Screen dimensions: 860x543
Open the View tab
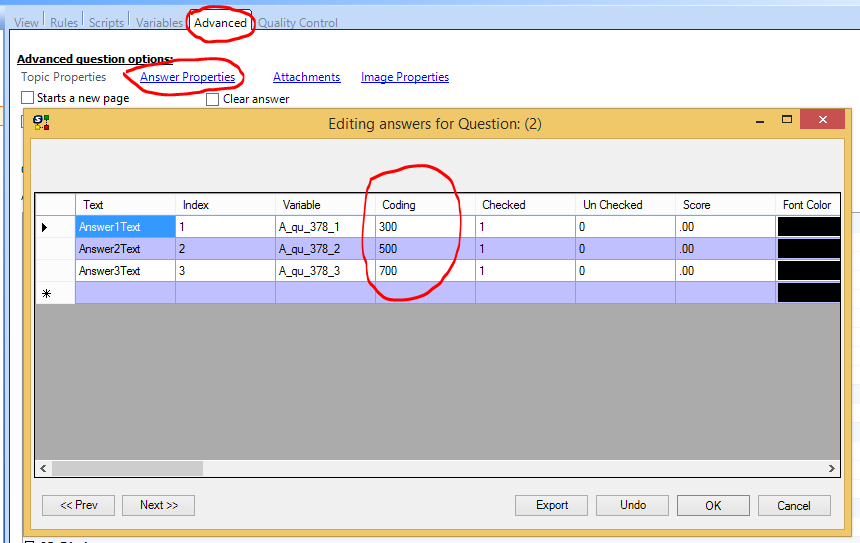click(26, 22)
